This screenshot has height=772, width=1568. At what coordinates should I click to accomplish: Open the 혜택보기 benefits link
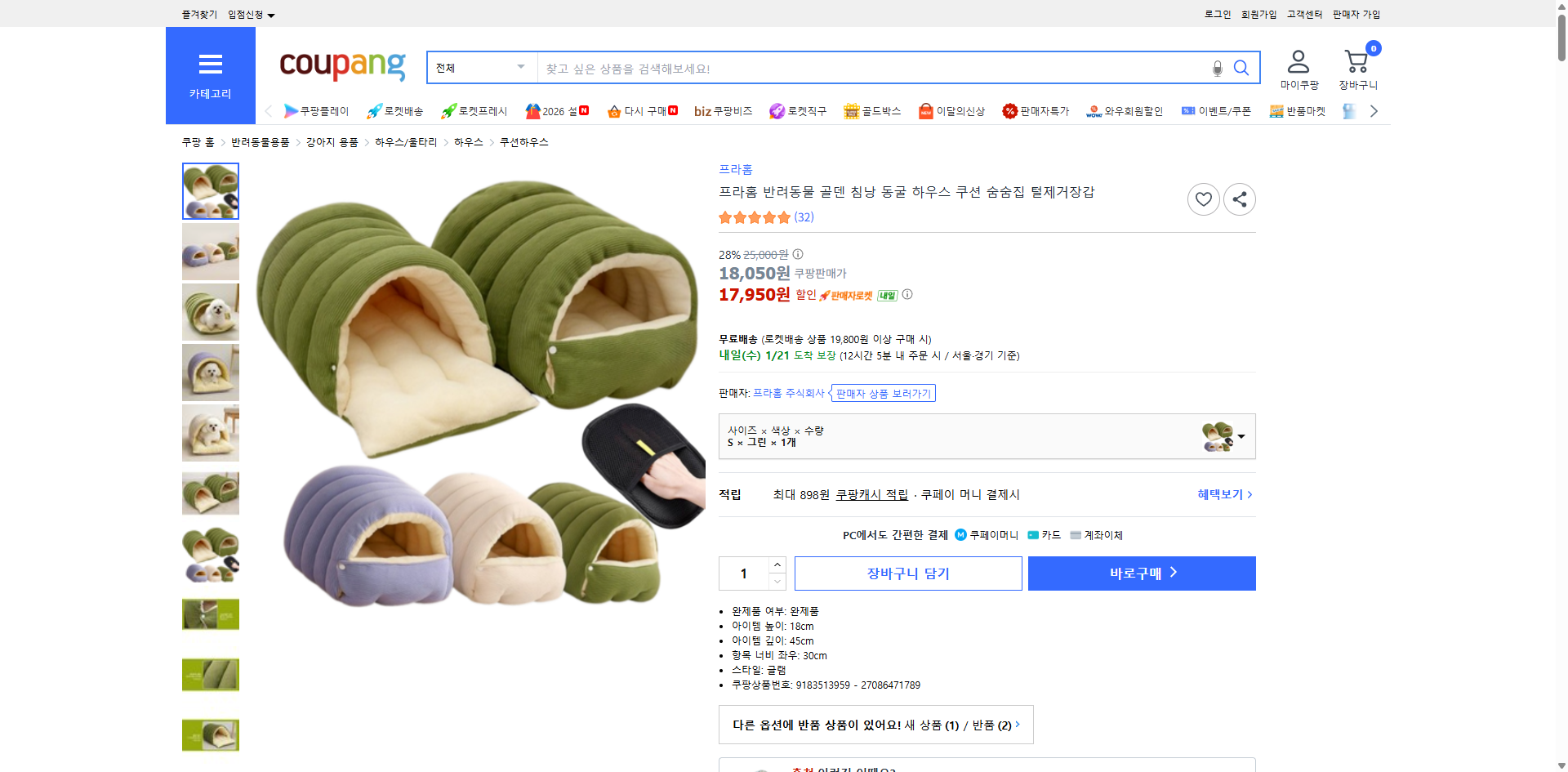tap(1220, 493)
